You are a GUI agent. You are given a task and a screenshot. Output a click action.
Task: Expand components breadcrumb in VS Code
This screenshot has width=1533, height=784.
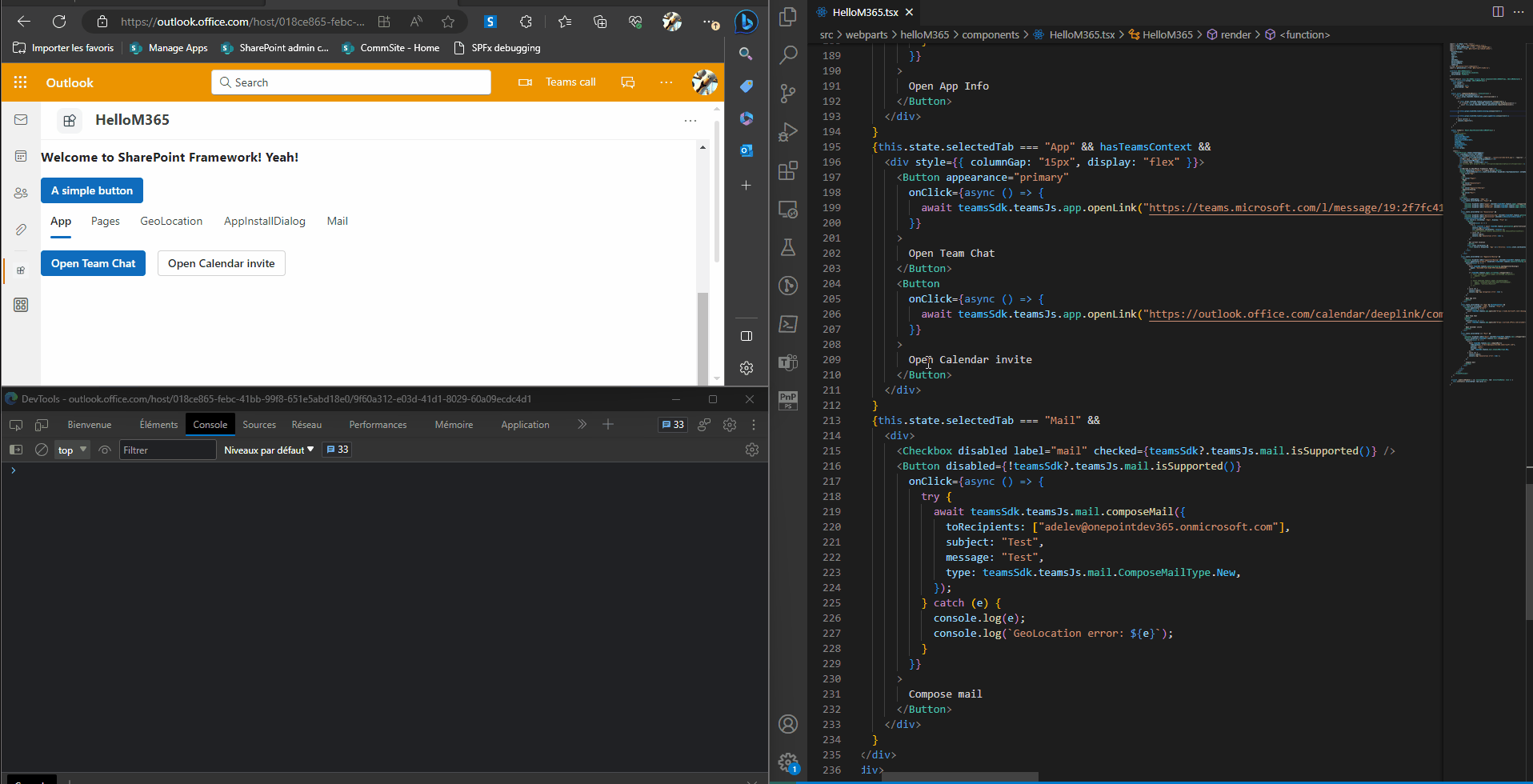(x=991, y=34)
